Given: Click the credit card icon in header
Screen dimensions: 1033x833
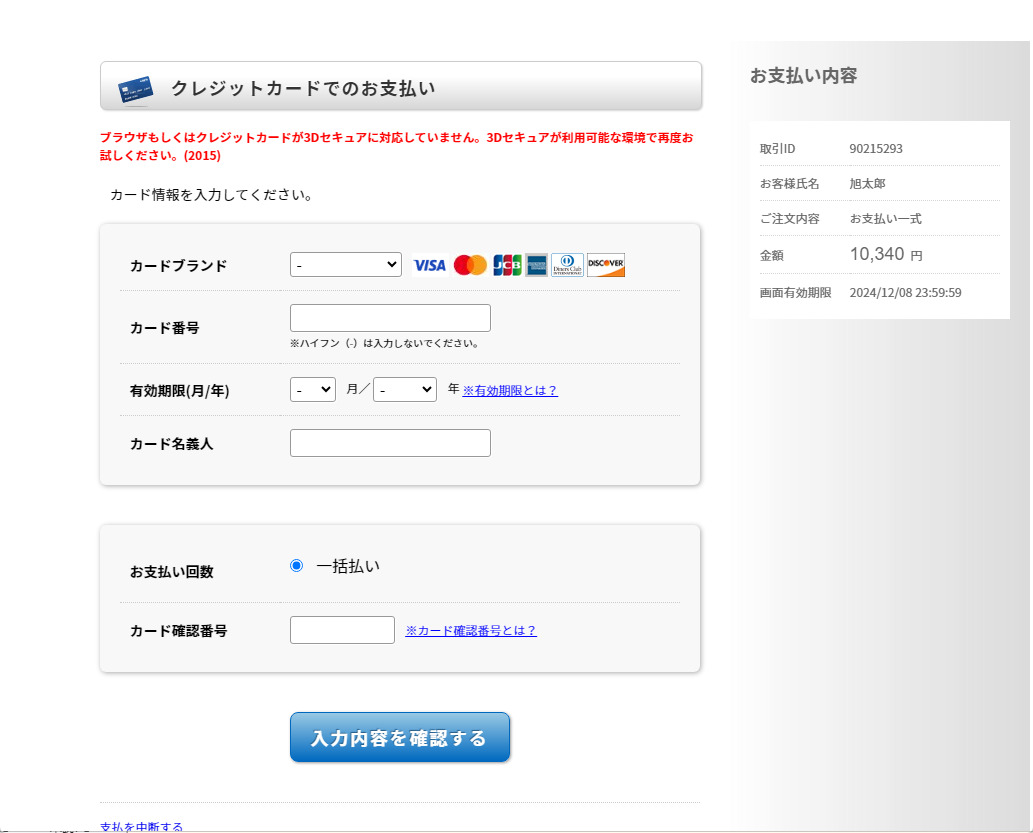Looking at the screenshot, I should coord(135,88).
